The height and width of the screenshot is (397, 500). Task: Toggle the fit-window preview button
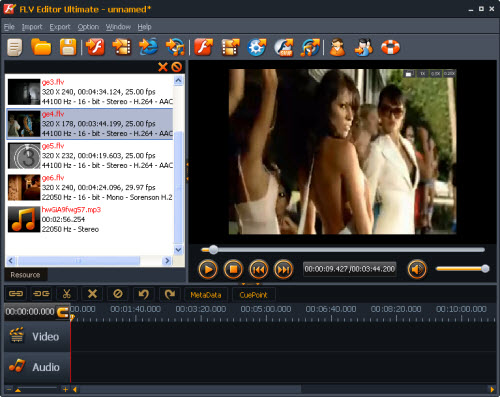click(x=409, y=74)
